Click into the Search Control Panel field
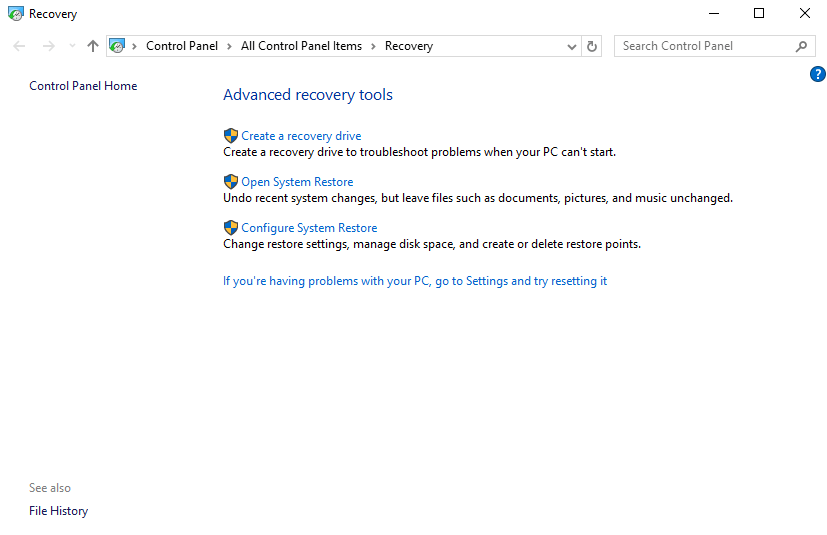The width and height of the screenshot is (827, 535). (700, 46)
